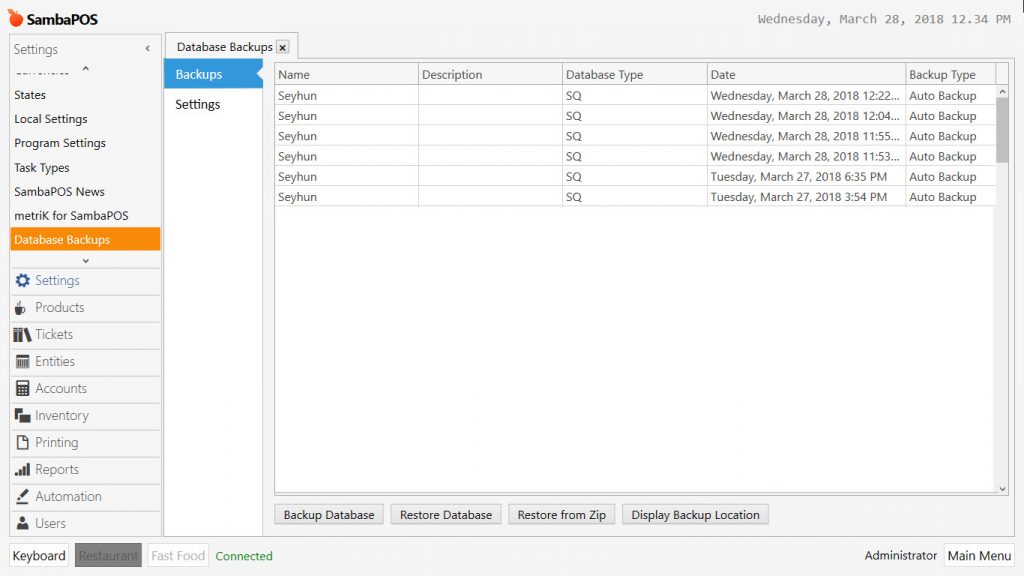Image resolution: width=1024 pixels, height=576 pixels.
Task: Switch to the Settings section tab
Action: pyautogui.click(x=214, y=104)
